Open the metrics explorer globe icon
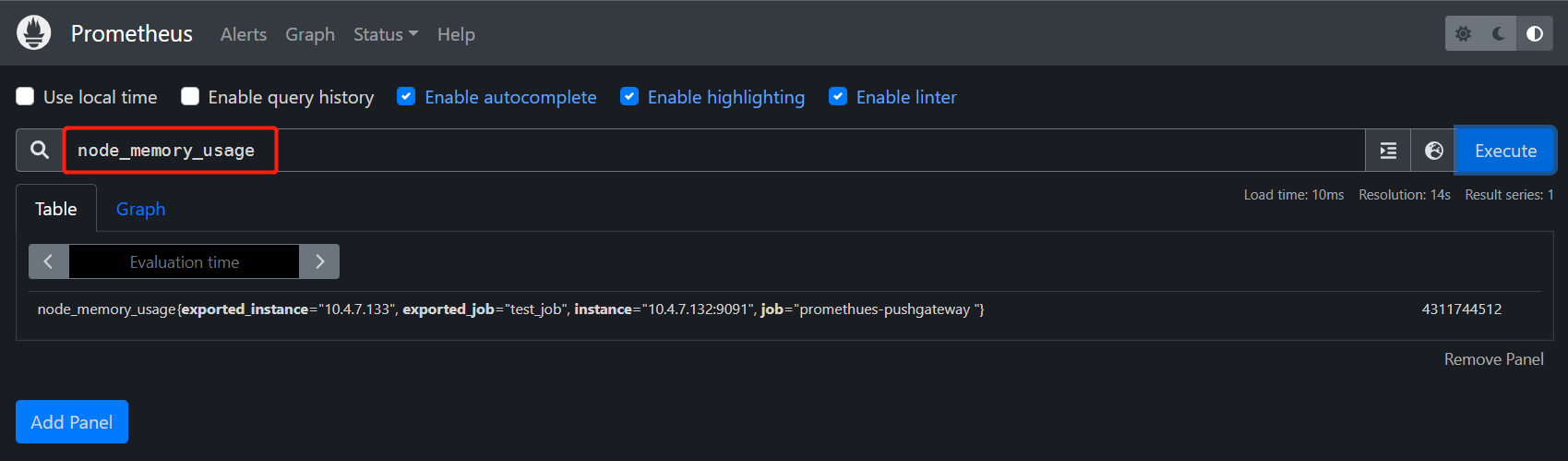 1433,151
